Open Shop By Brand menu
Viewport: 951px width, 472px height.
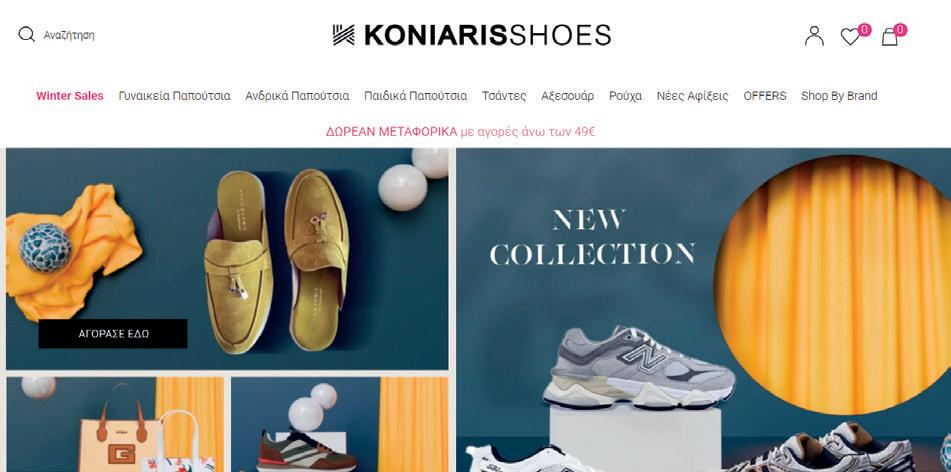(839, 96)
